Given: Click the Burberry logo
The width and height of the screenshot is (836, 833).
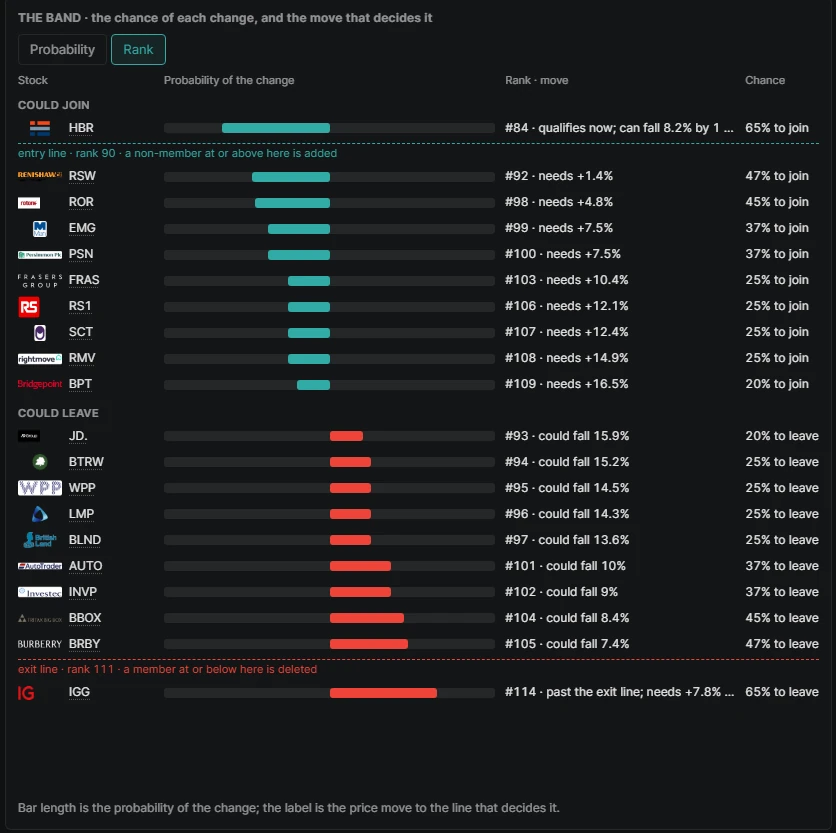Looking at the screenshot, I should coord(40,644).
